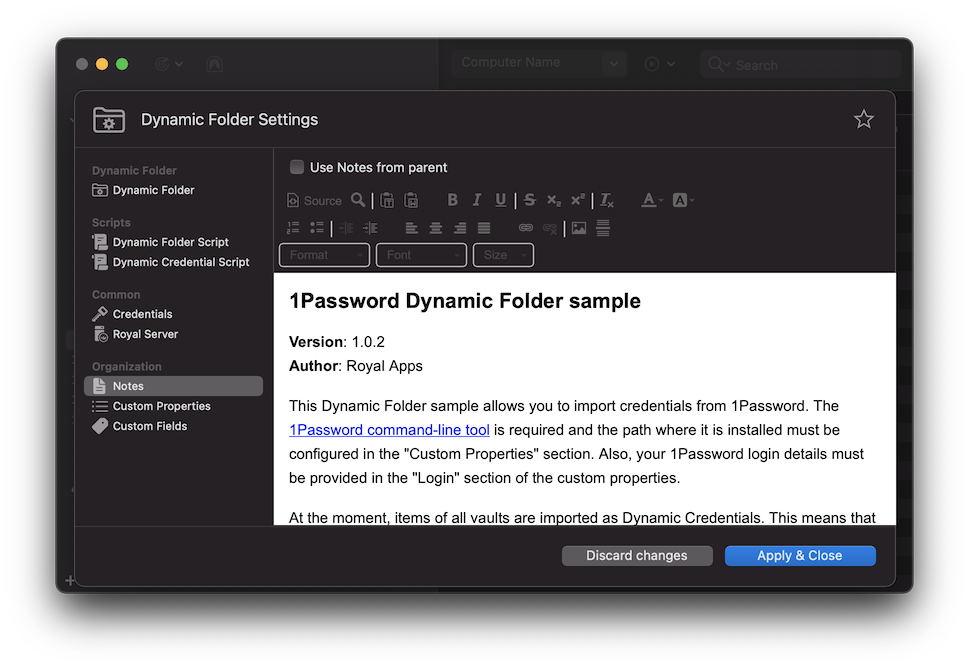Click the yellow minimize window button
This screenshot has width=969, height=667.
tap(102, 64)
